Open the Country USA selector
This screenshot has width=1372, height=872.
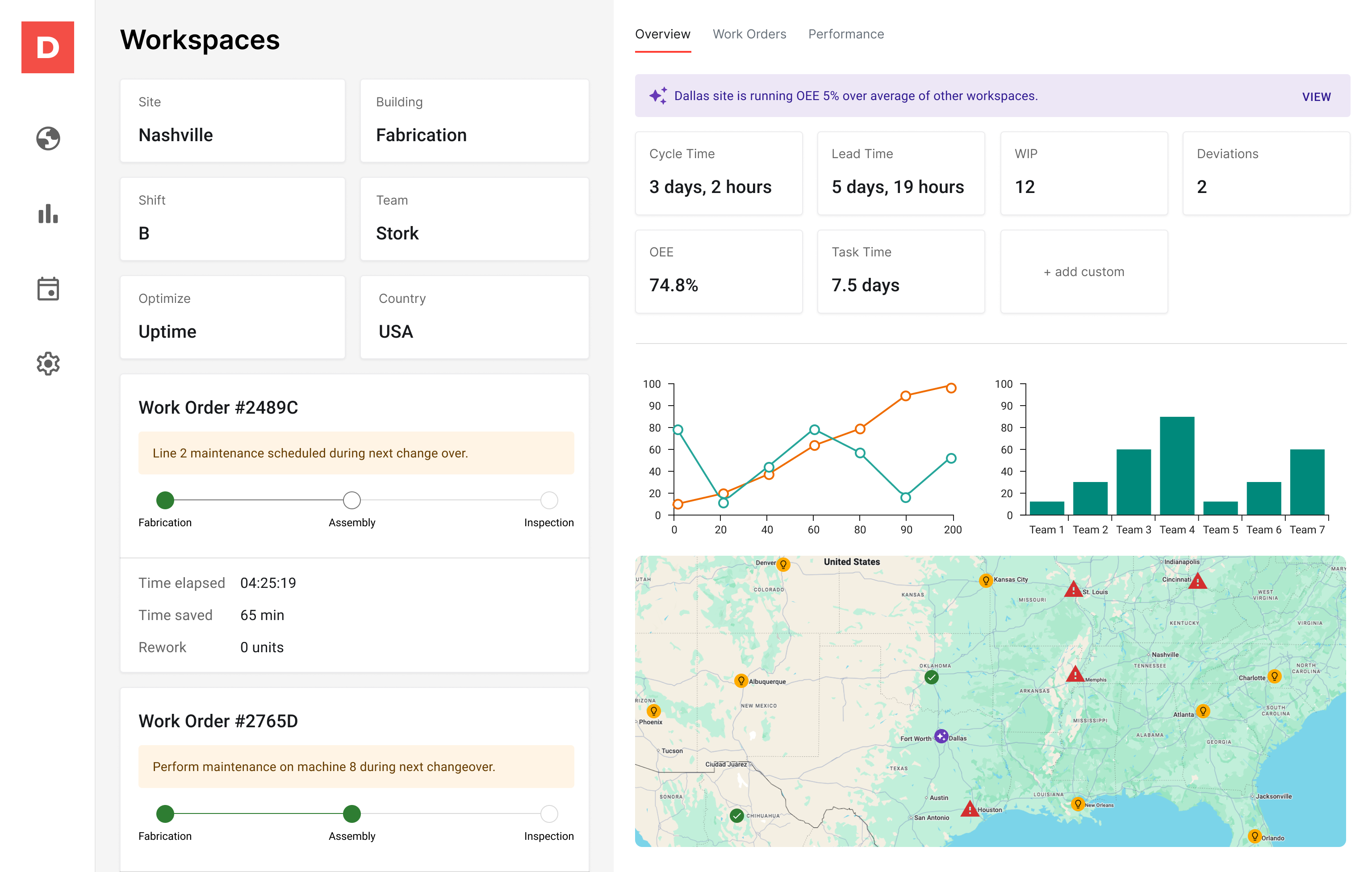coord(474,317)
